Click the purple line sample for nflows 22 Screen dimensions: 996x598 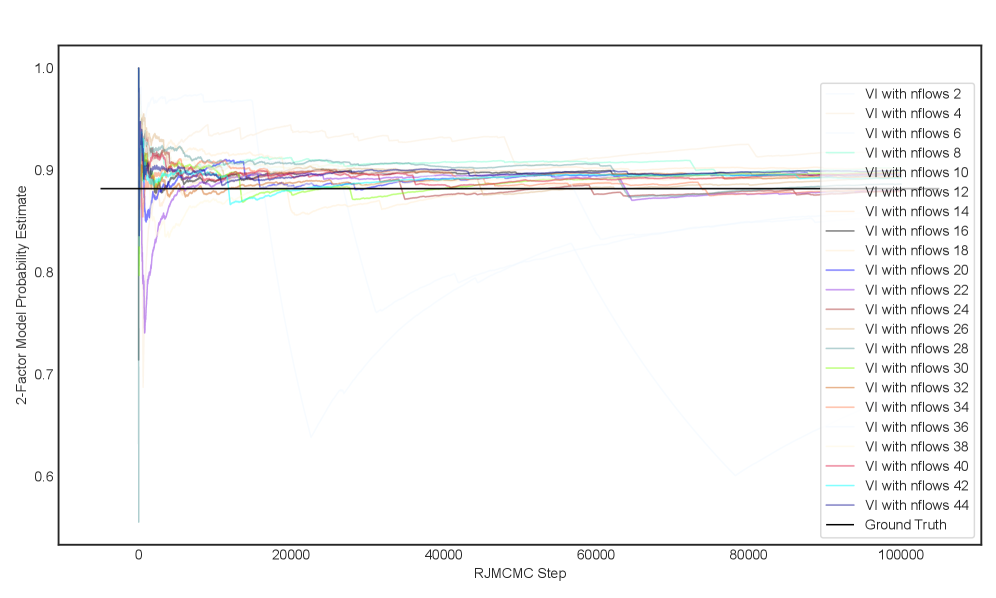[x=840, y=290]
